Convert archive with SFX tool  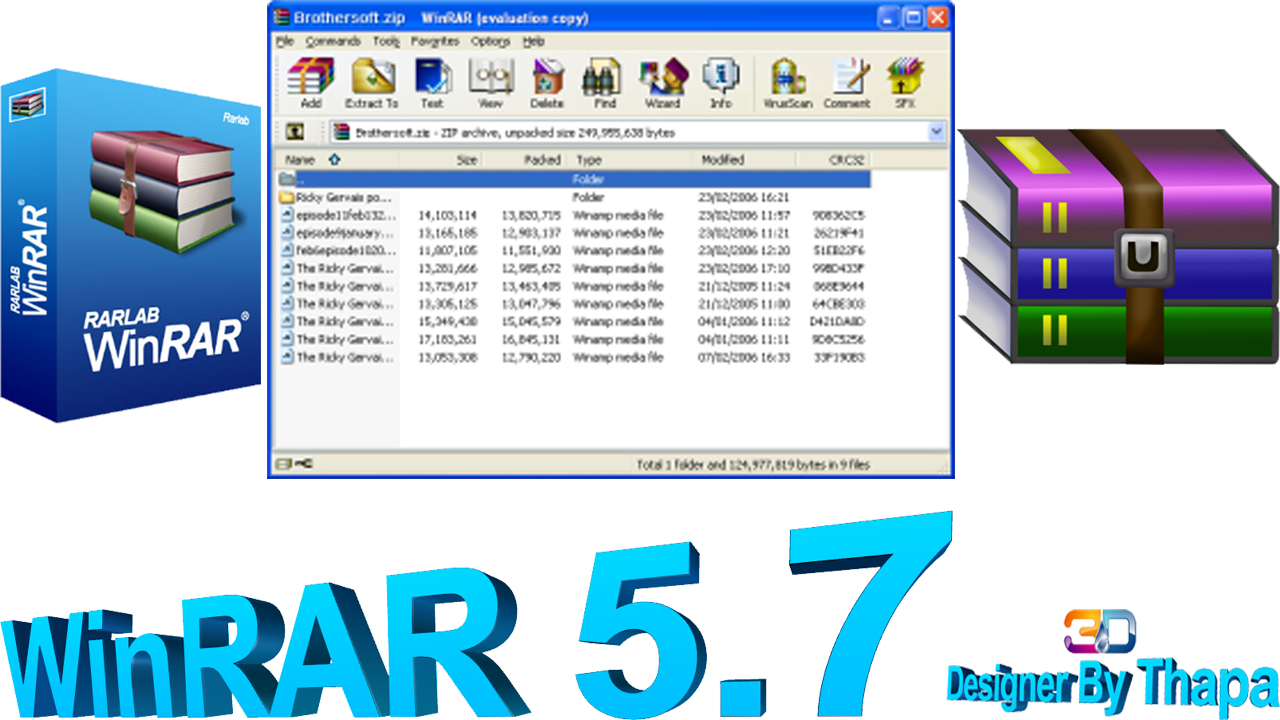(x=904, y=82)
